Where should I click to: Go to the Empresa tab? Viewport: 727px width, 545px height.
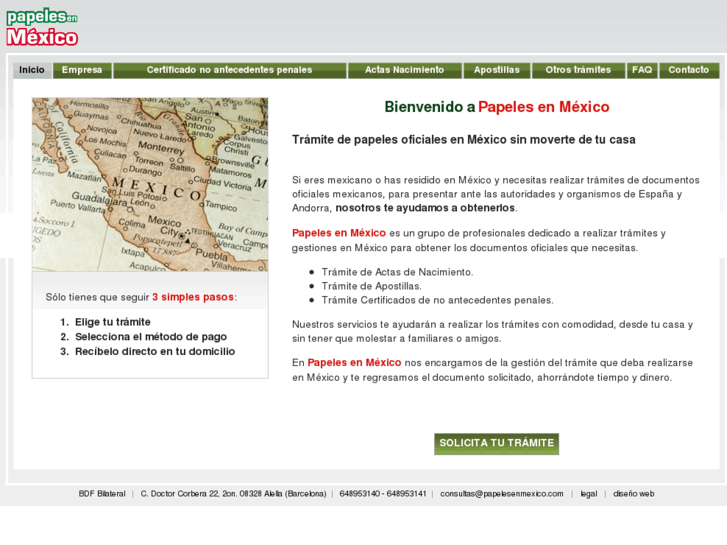pyautogui.click(x=82, y=70)
